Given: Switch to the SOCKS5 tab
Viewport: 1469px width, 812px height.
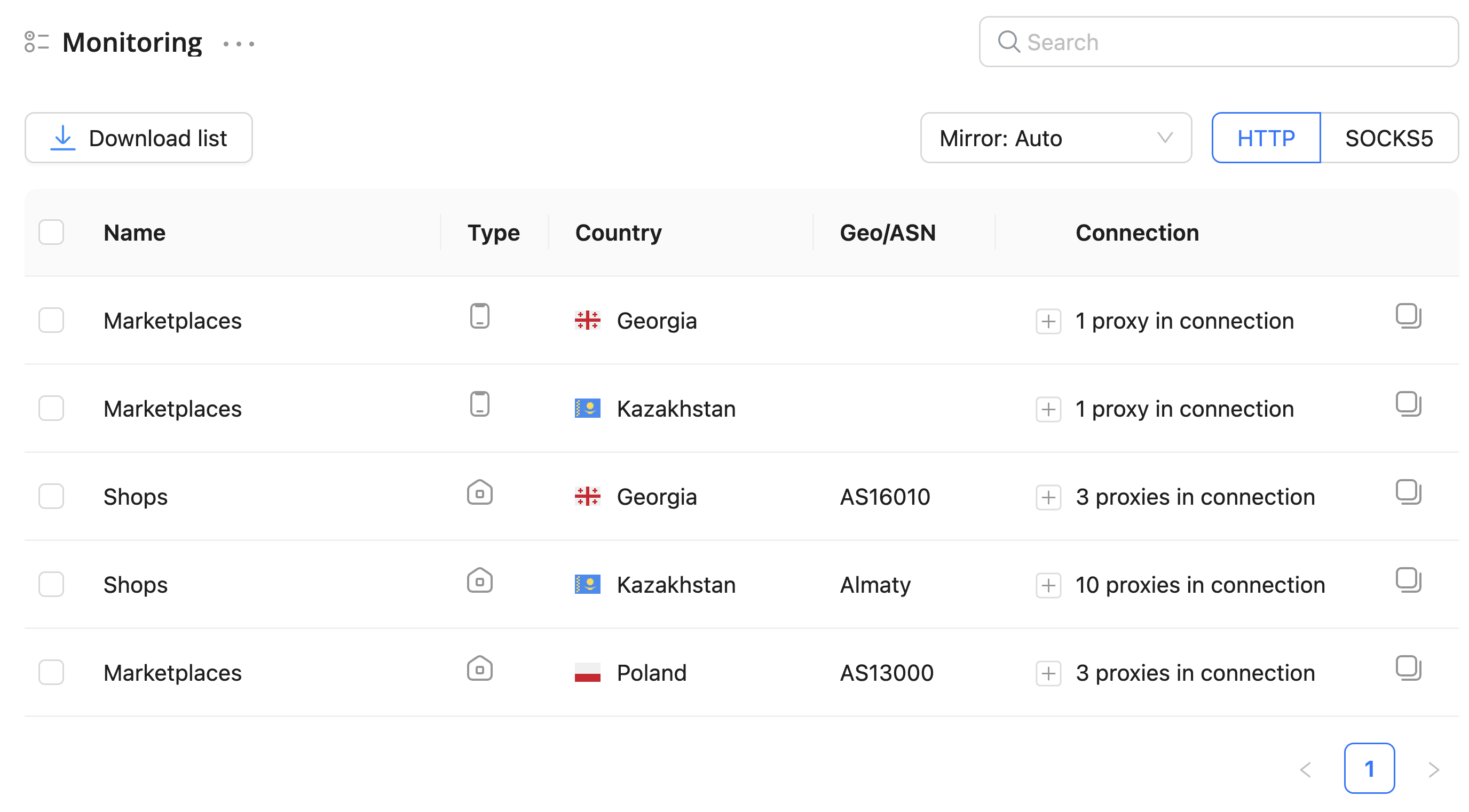Looking at the screenshot, I should pos(1388,139).
